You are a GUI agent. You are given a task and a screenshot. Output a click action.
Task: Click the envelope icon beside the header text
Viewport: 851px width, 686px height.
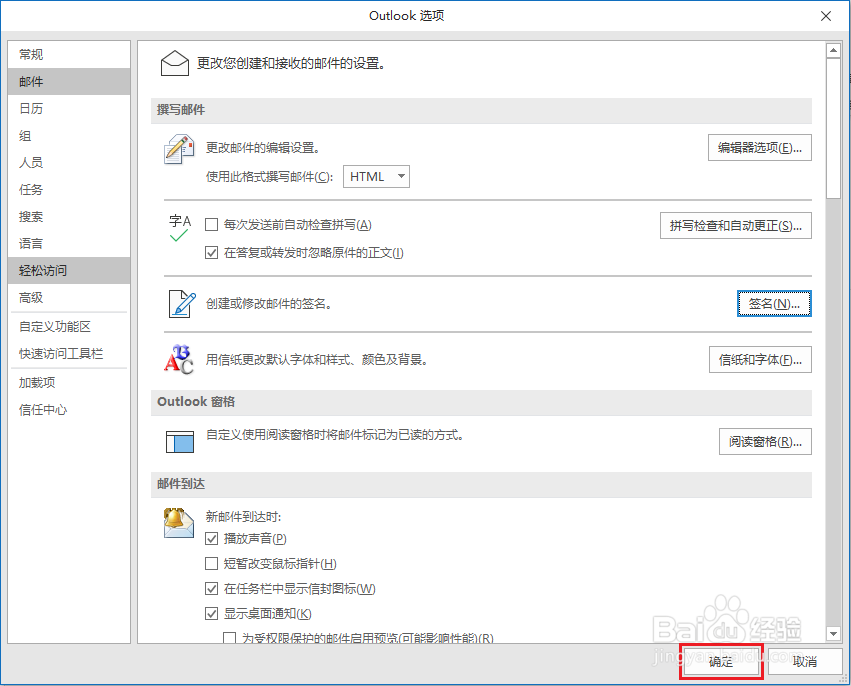(175, 63)
